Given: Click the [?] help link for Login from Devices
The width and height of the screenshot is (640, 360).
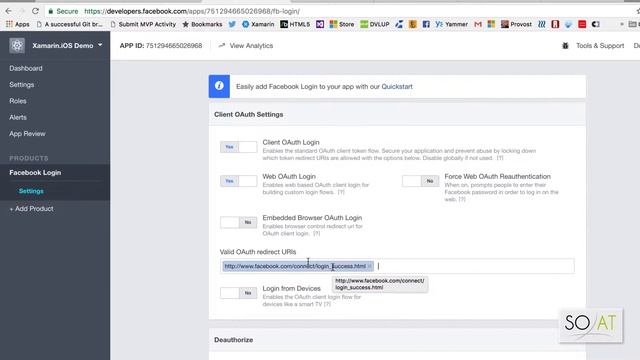Looking at the screenshot, I should pos(327,304).
